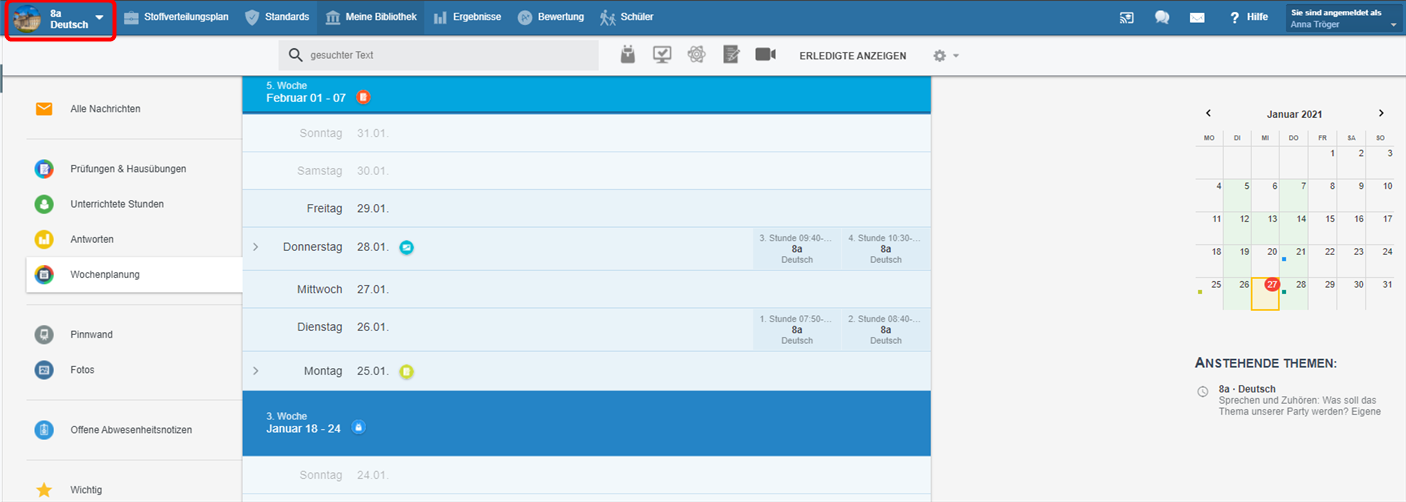This screenshot has width=1406, height=502.
Task: Open the chat bubbles icon
Action: [1162, 17]
